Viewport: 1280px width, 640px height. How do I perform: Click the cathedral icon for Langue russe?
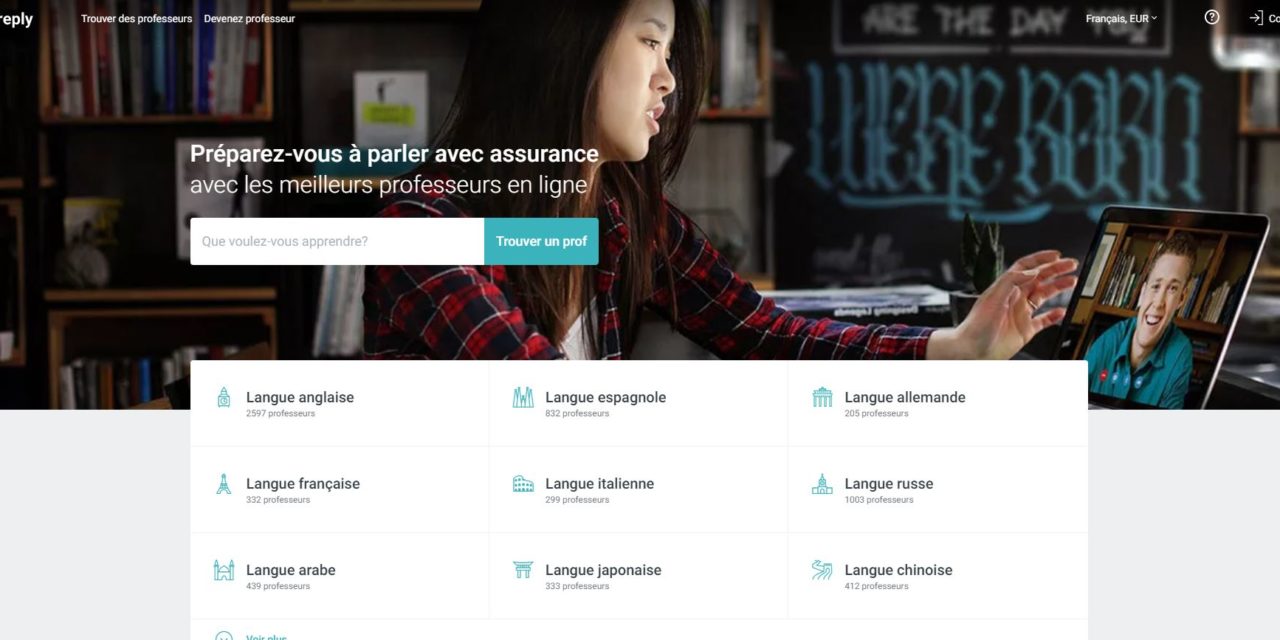coord(822,484)
